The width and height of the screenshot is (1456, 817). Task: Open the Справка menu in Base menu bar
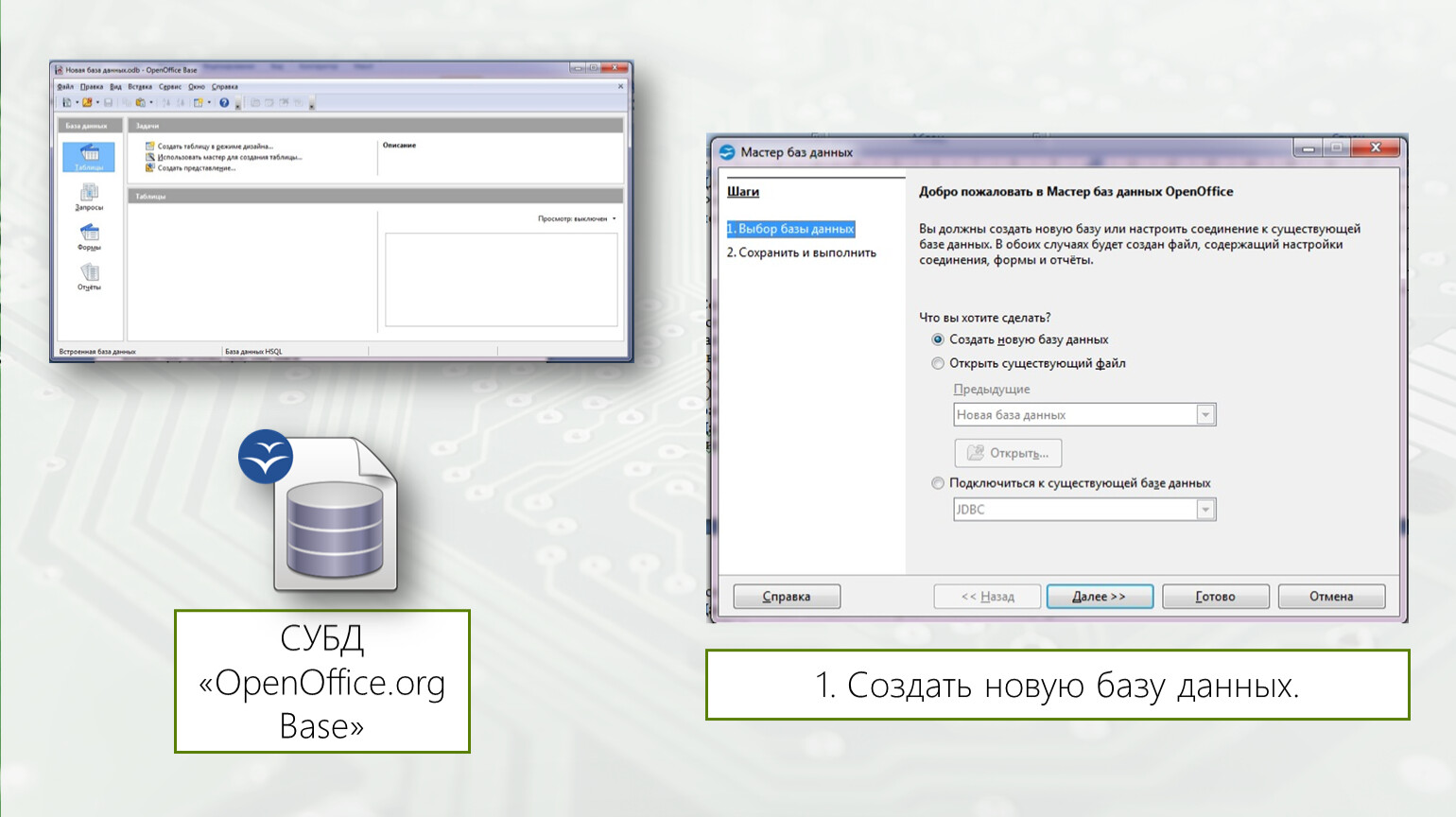(225, 86)
